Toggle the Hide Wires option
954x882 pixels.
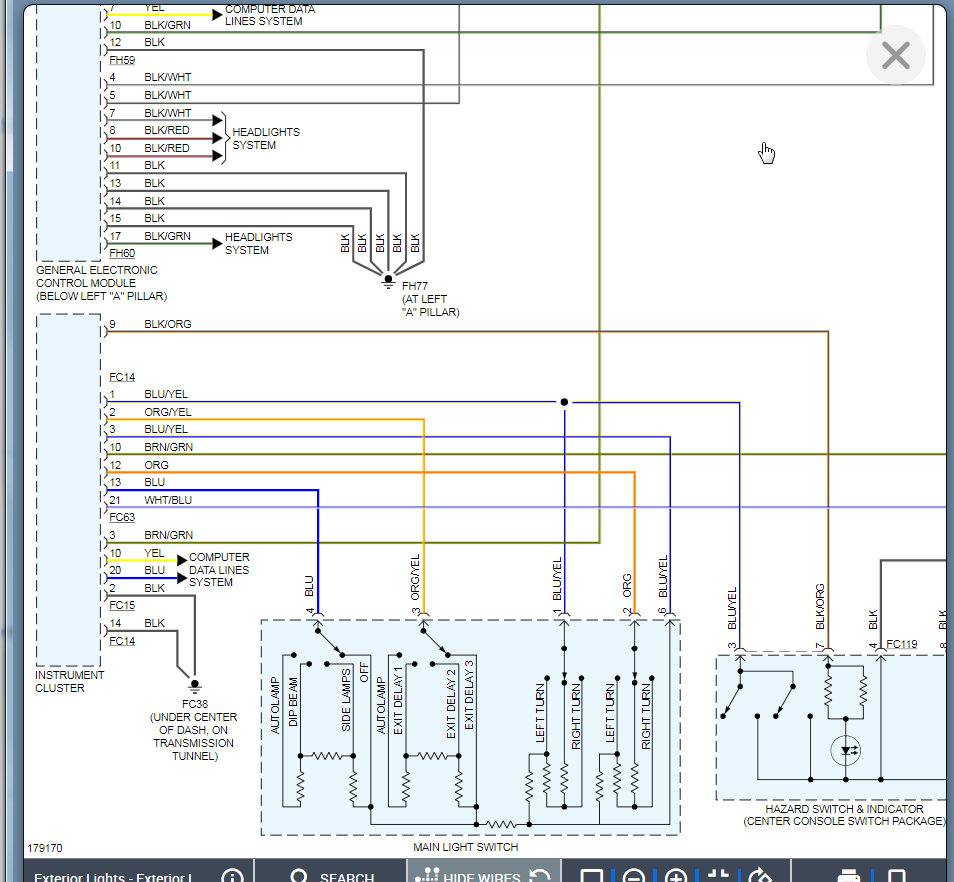(469, 877)
